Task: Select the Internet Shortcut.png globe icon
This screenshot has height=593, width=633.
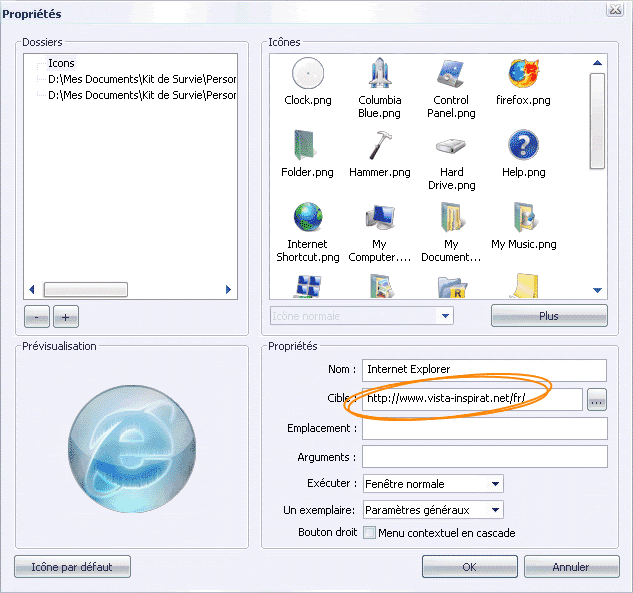Action: coord(308,219)
